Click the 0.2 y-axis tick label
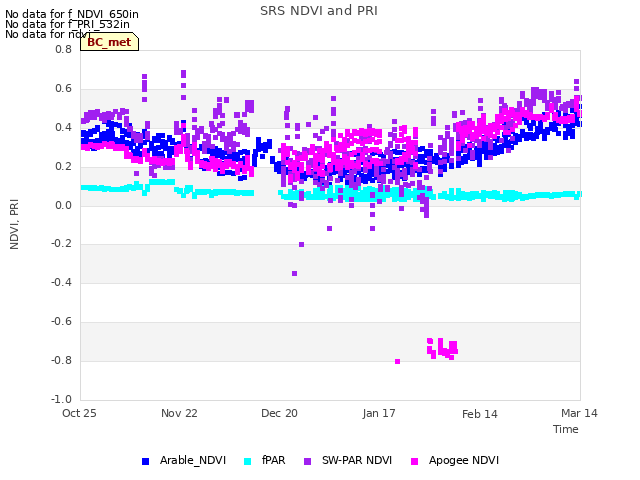Screen dimensions: 640x480 pyautogui.click(x=63, y=167)
